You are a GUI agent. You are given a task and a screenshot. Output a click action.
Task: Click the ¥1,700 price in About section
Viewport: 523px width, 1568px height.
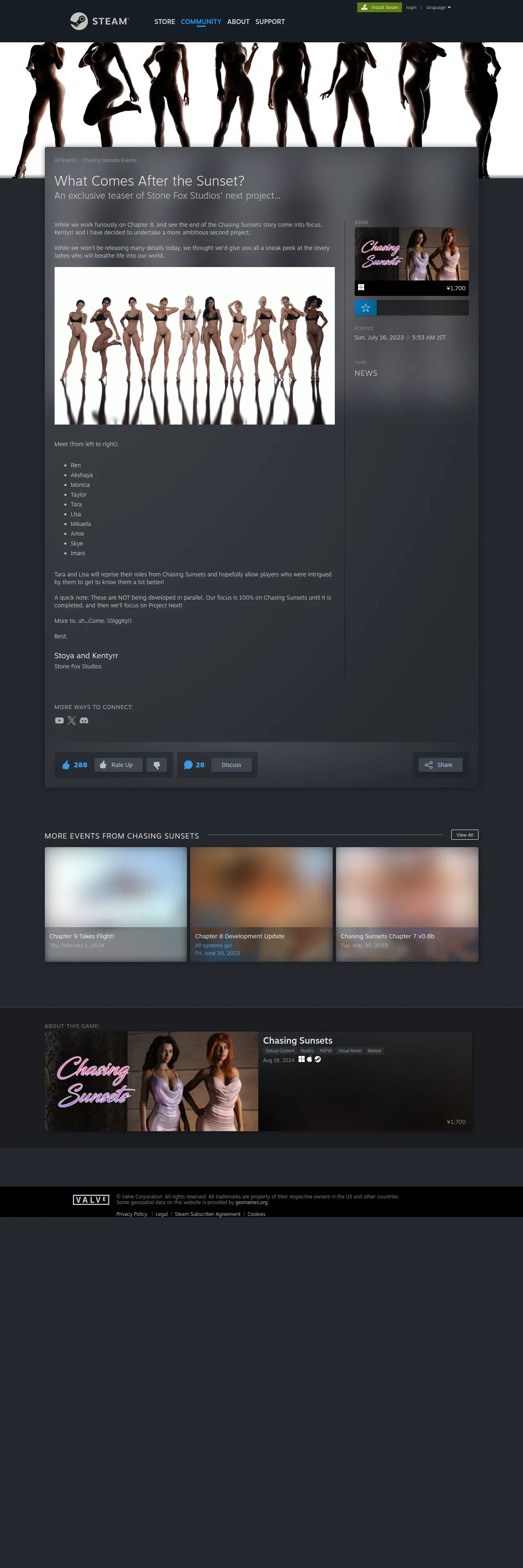[456, 1122]
